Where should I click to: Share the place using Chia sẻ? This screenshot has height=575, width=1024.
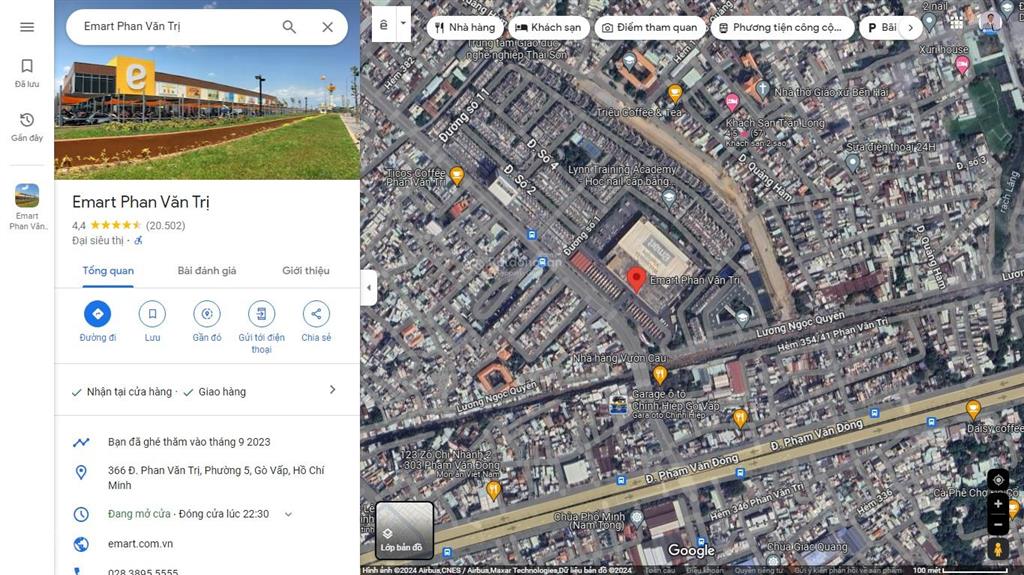[316, 314]
